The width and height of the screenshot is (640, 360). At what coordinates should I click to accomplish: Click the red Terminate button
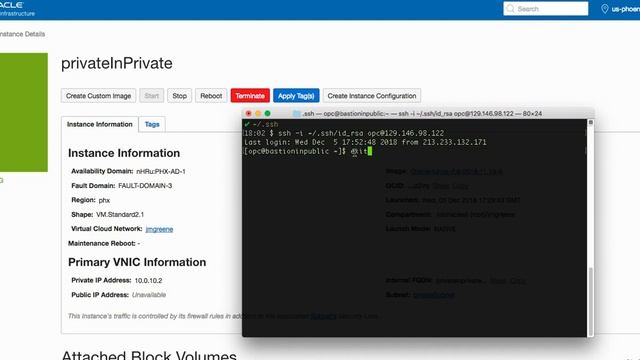[250, 96]
